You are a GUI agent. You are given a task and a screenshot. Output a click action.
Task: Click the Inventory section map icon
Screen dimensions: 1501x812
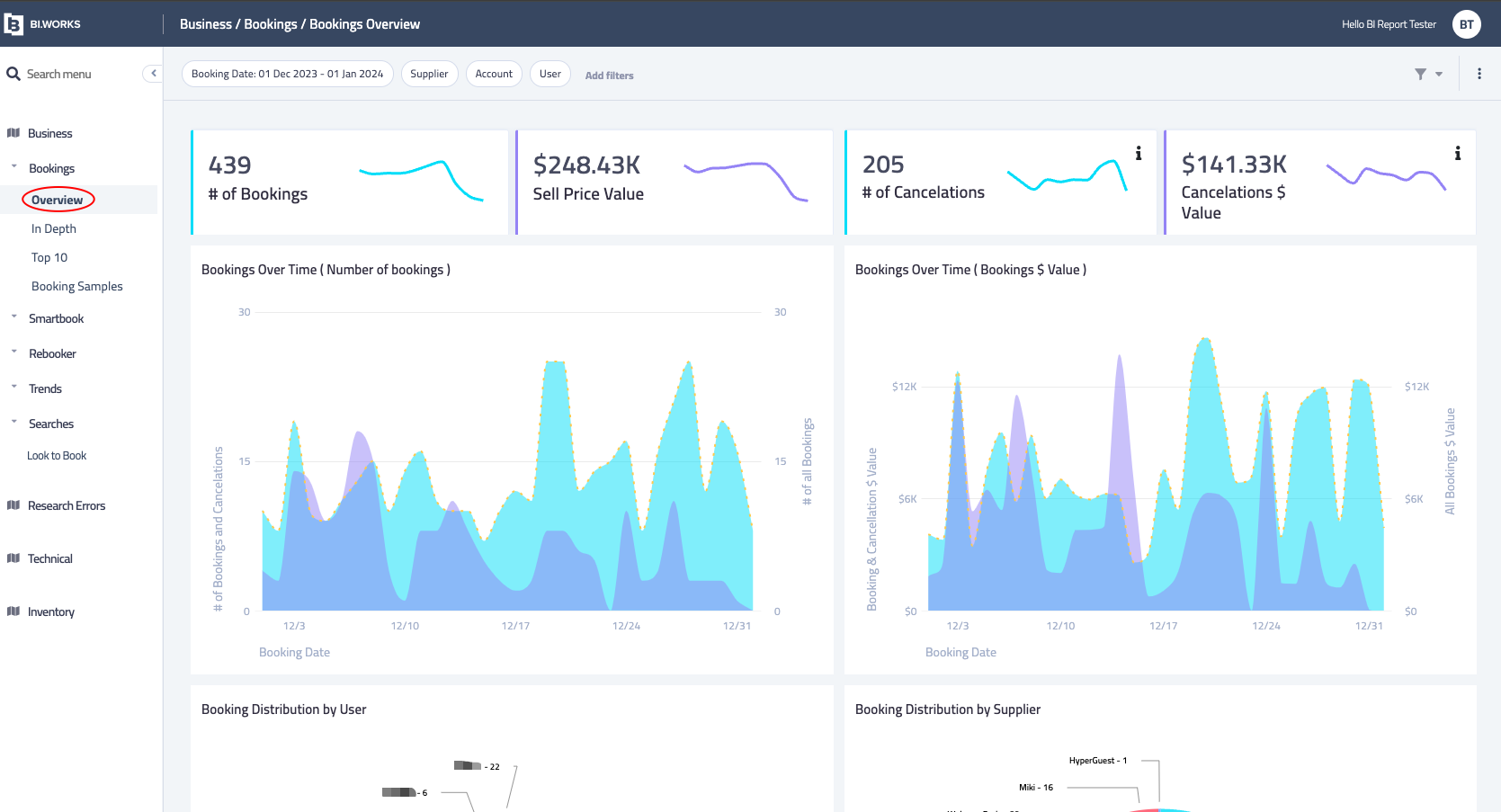(13, 611)
